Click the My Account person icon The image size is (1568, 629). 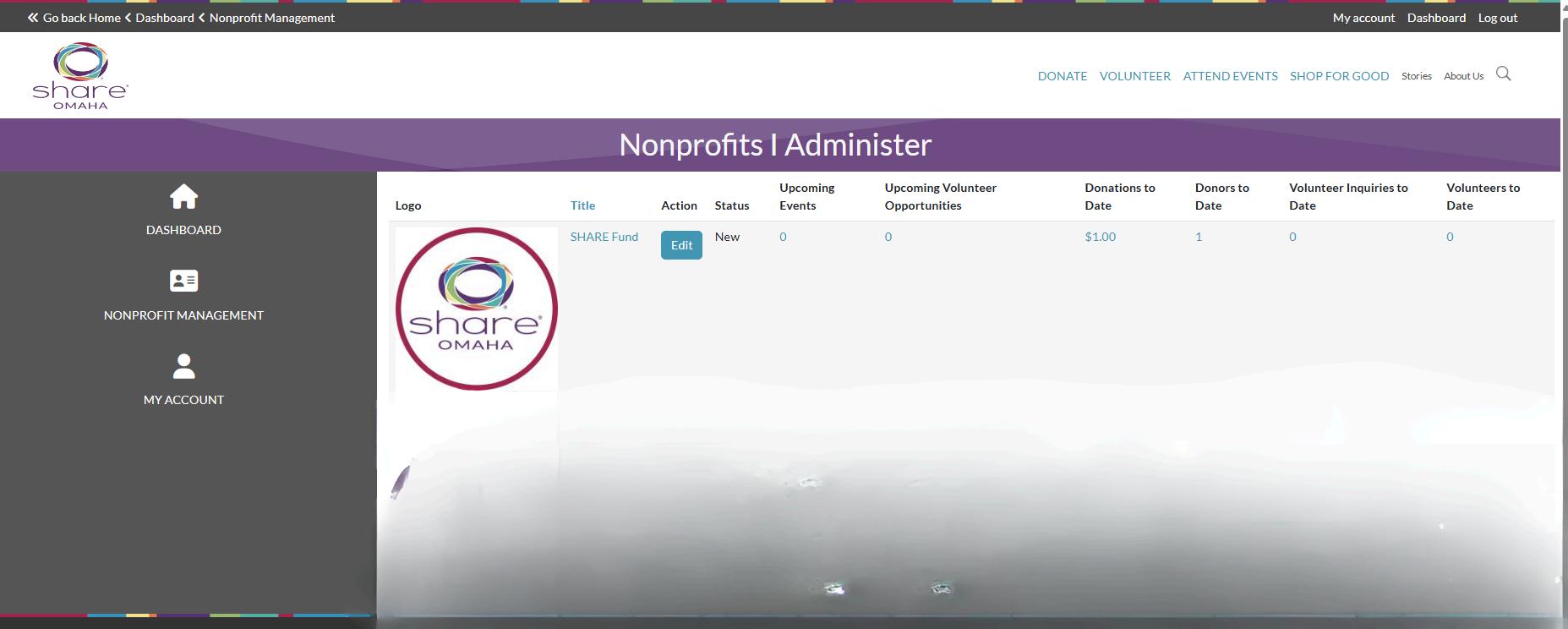pos(183,366)
